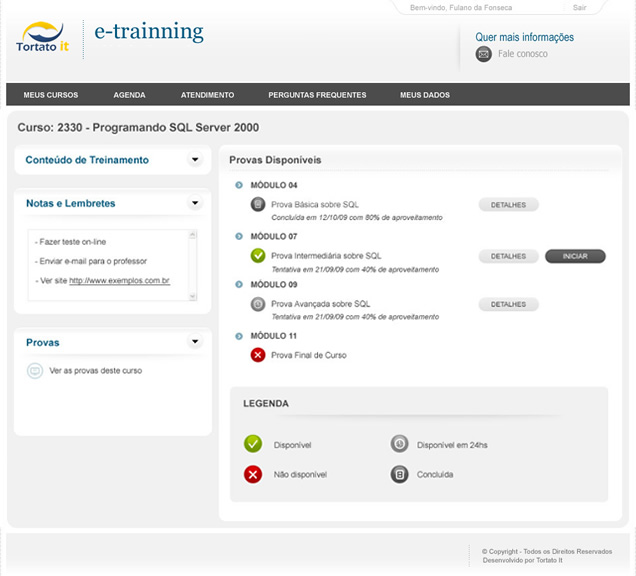Open the MEUS CURSOS menu
This screenshot has width=636, height=576.
pos(51,95)
